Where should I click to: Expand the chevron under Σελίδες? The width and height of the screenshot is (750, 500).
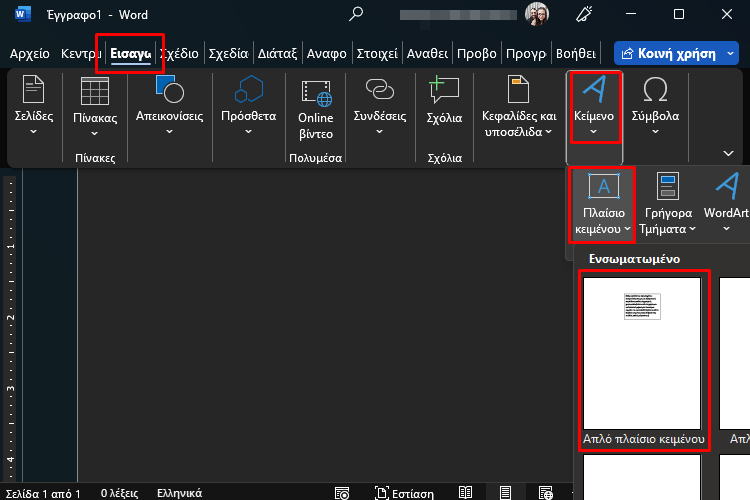point(33,132)
